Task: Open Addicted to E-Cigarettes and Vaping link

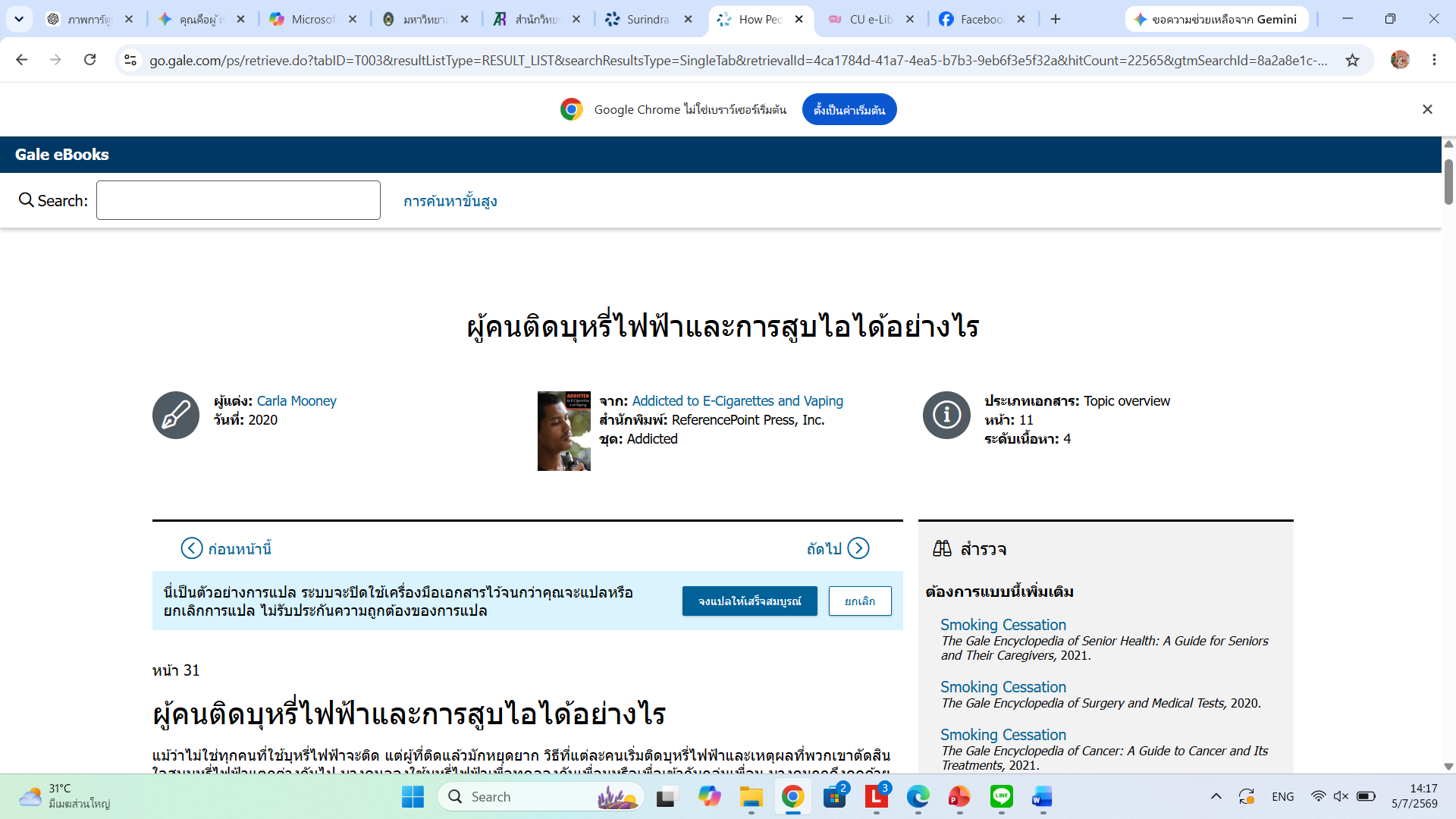Action: click(737, 400)
